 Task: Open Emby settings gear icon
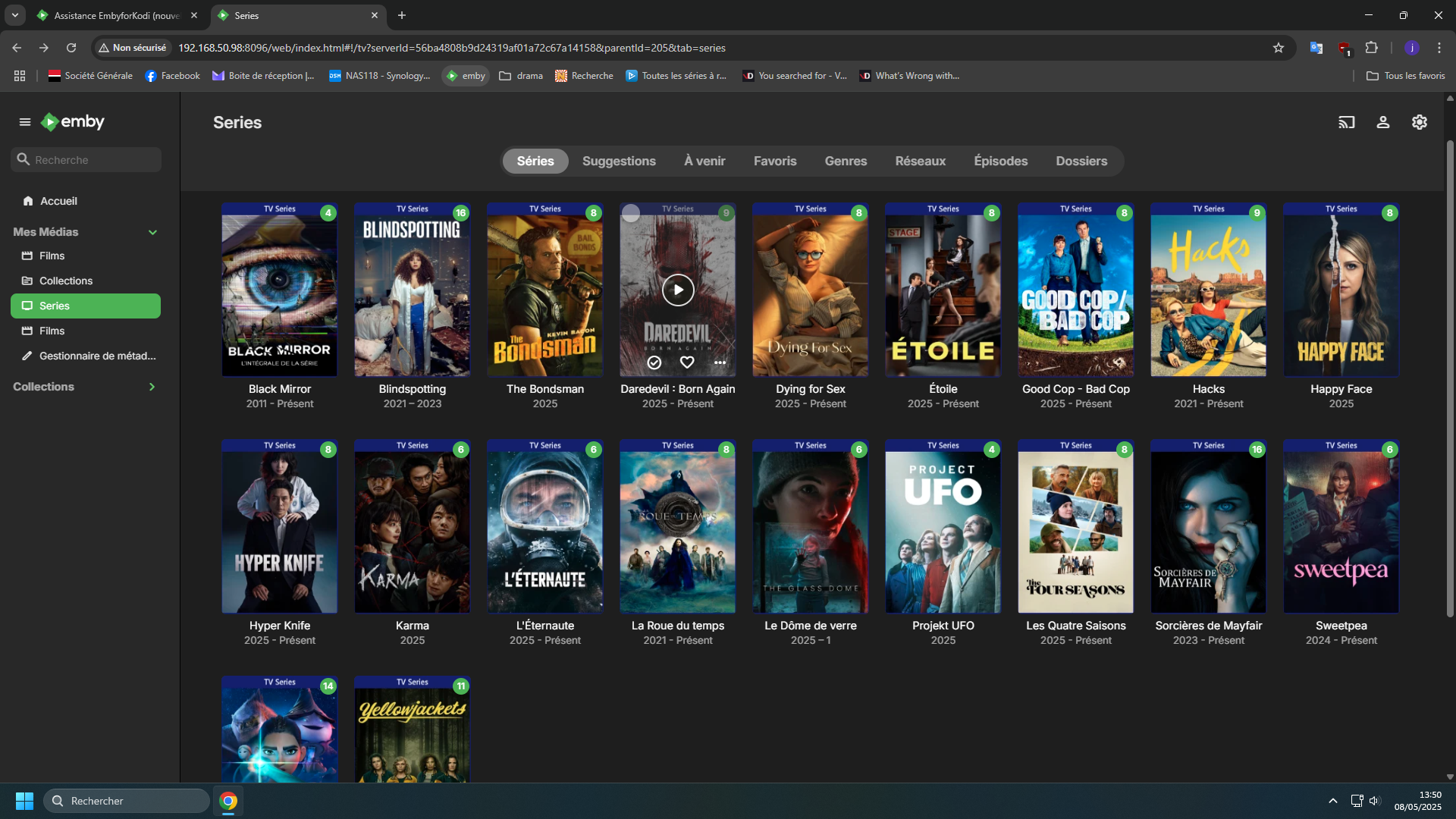[x=1419, y=122]
